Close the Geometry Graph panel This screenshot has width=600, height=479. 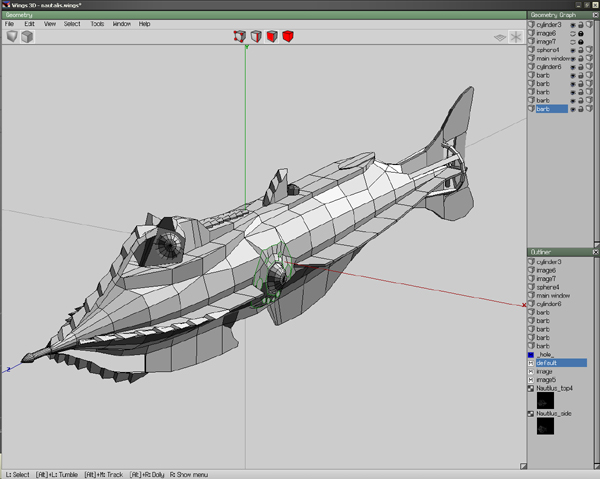click(x=594, y=15)
